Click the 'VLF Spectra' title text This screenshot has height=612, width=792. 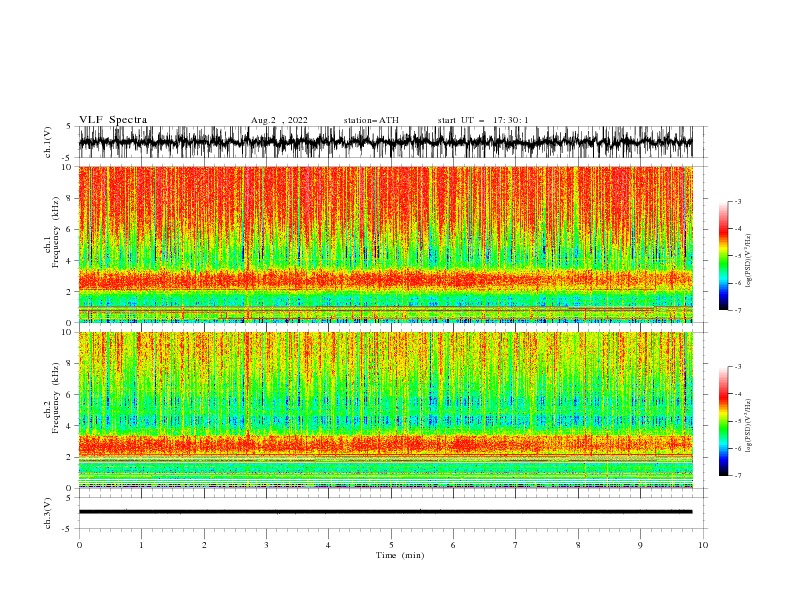113,120
